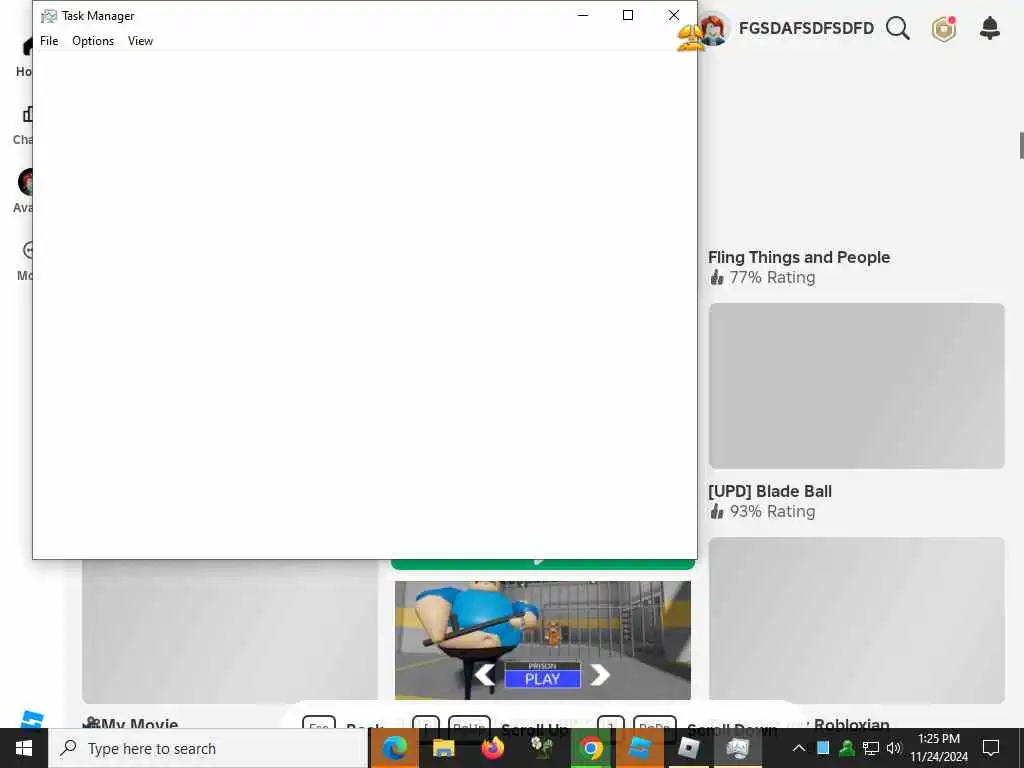Open the File menu in Task Manager
1024x768 pixels.
[49, 40]
